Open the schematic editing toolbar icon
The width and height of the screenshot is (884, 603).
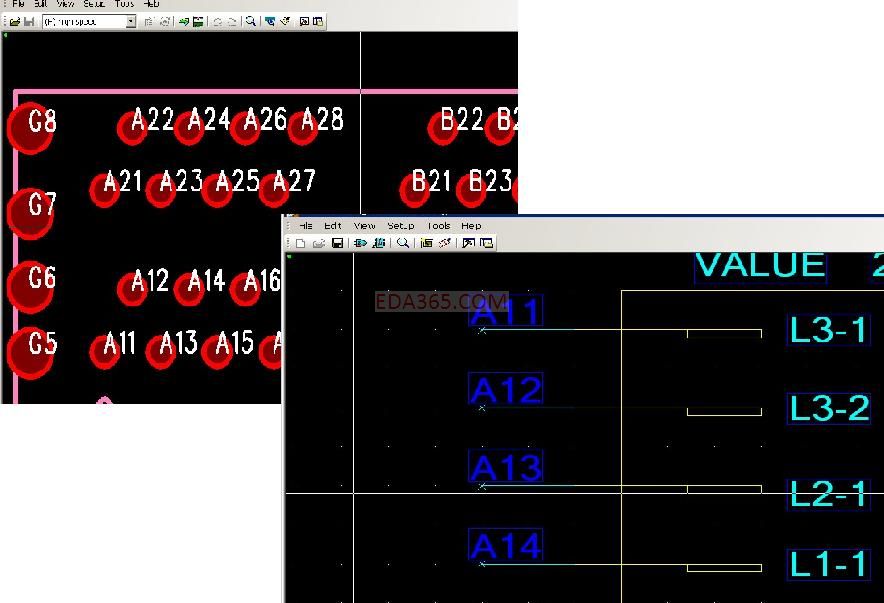(x=379, y=243)
